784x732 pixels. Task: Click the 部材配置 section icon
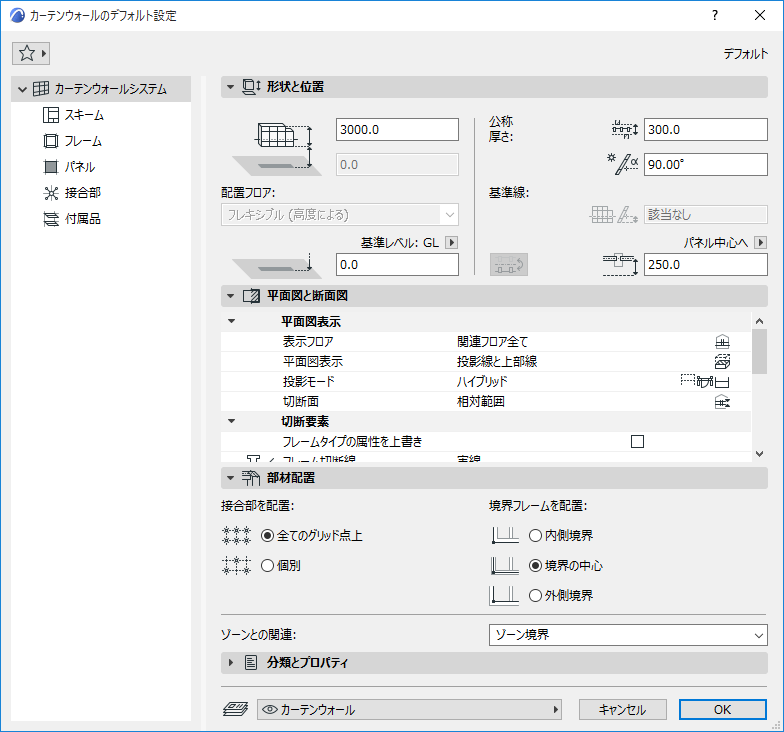point(251,478)
